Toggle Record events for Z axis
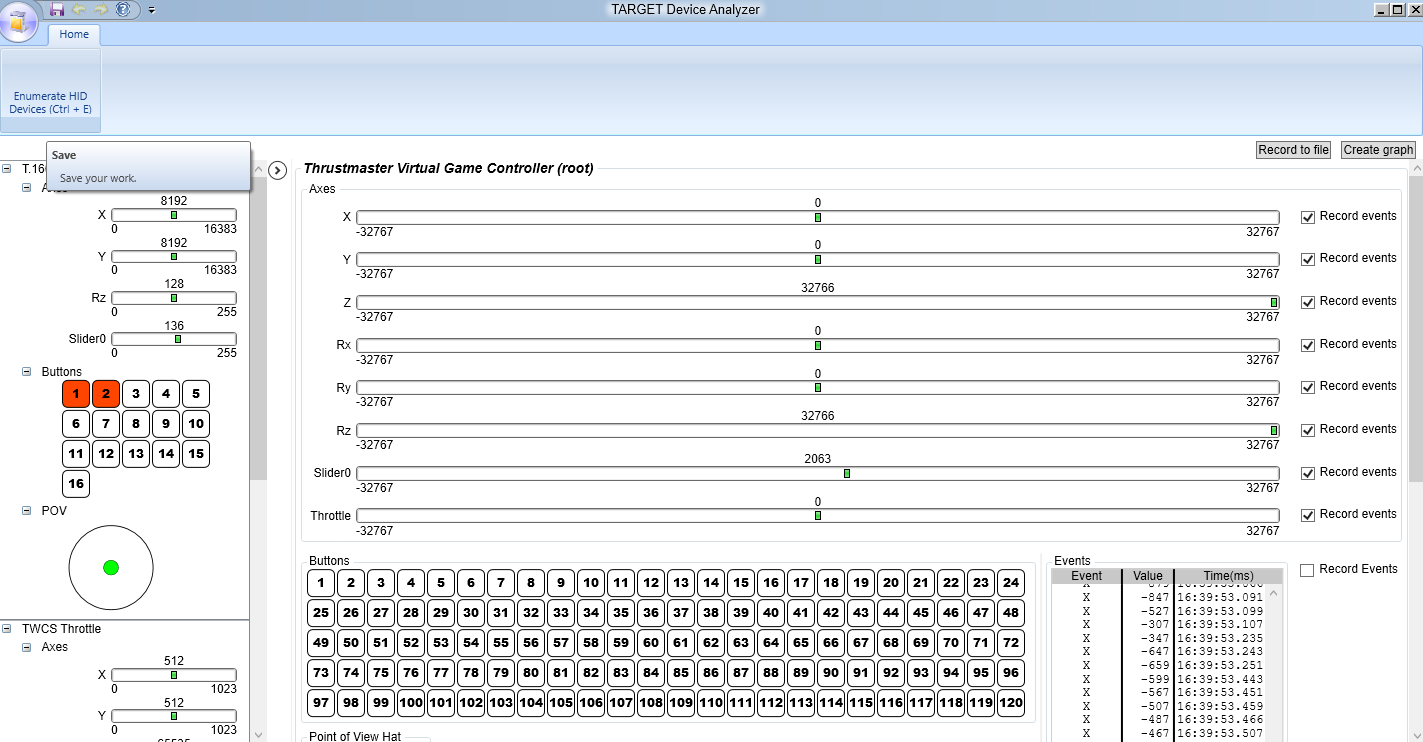1423x742 pixels. (x=1308, y=302)
